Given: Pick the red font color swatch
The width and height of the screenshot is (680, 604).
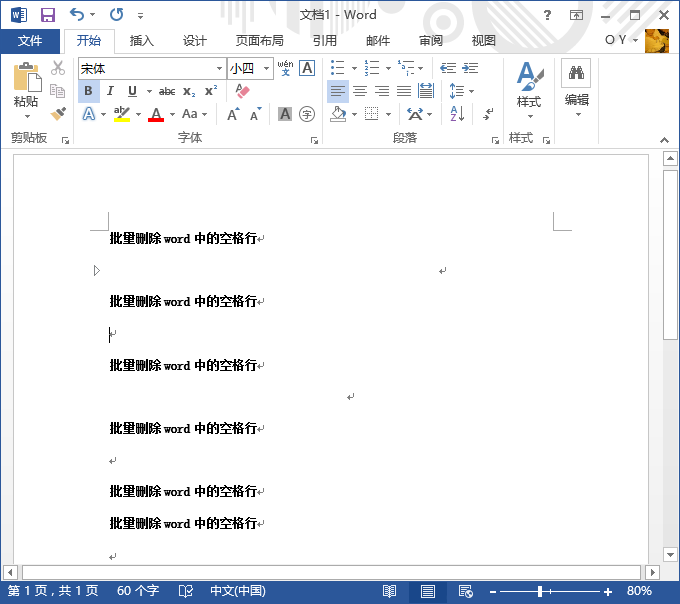Looking at the screenshot, I should pos(156,114).
